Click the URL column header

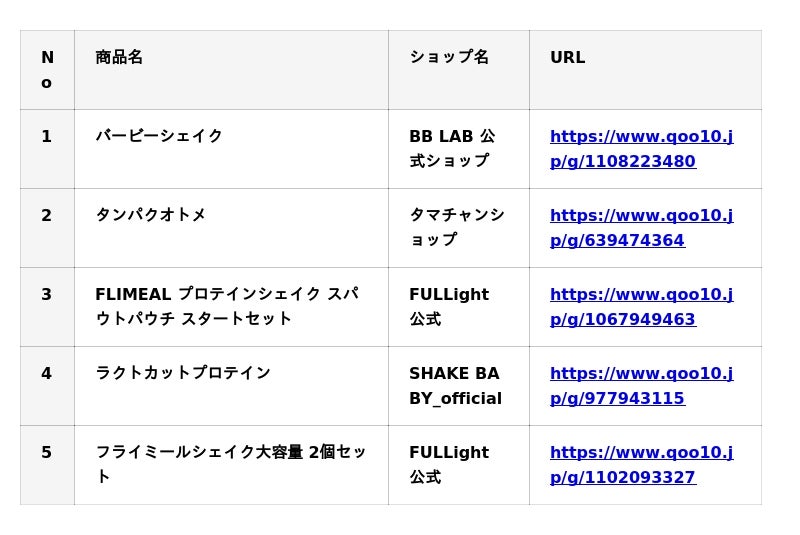(x=567, y=58)
